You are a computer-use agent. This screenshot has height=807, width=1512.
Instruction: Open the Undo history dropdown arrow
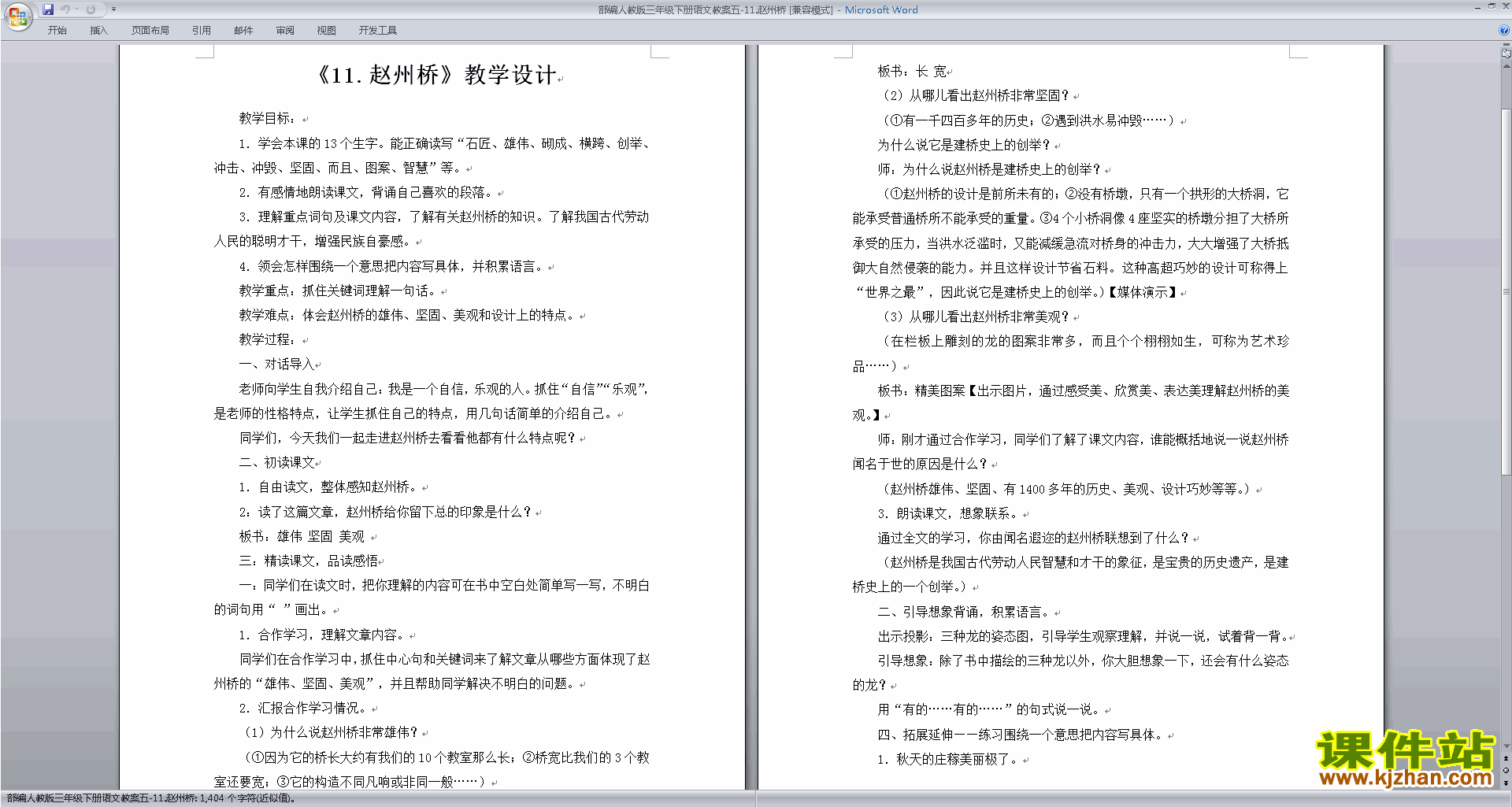(x=76, y=9)
